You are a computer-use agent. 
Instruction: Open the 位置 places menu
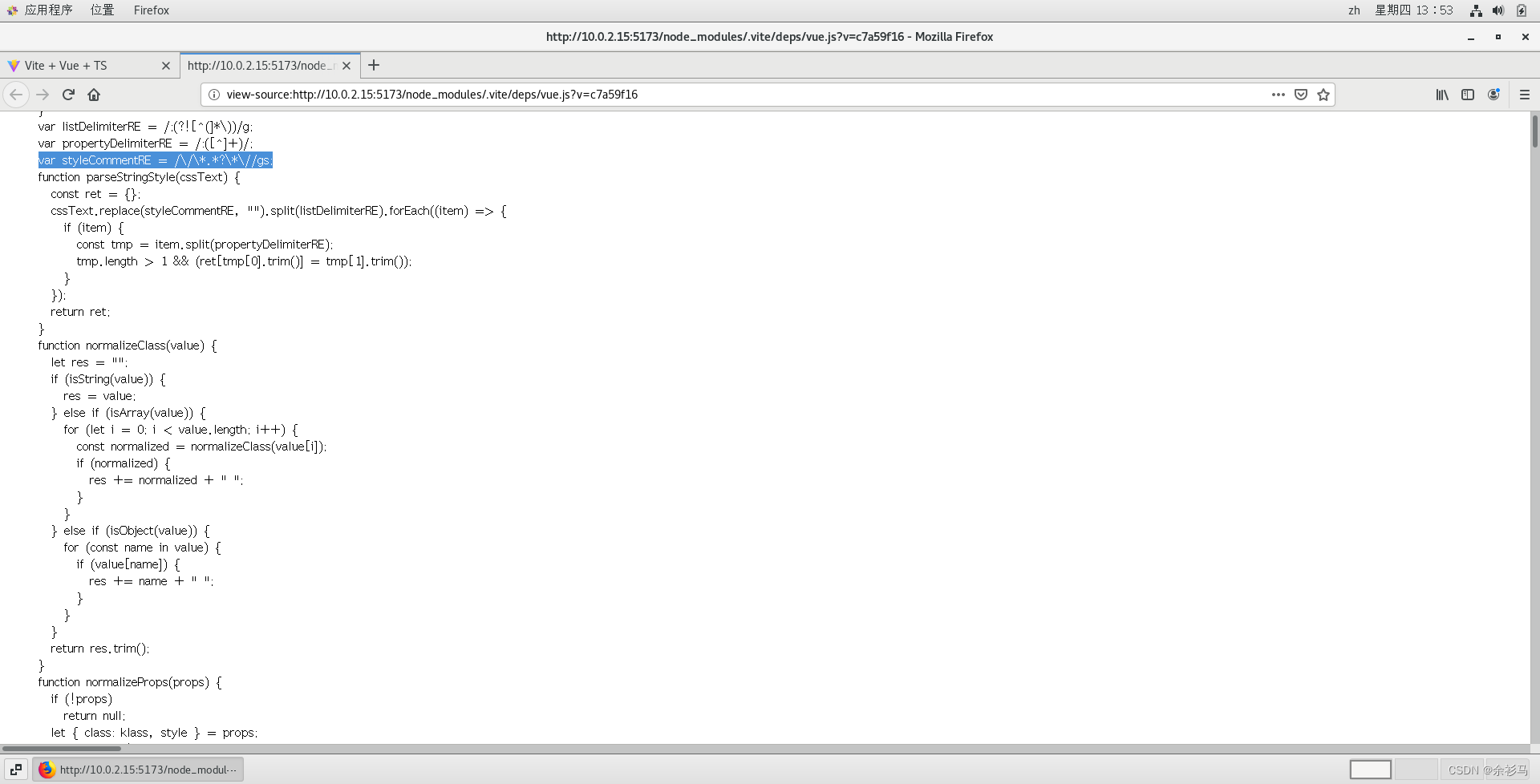tap(102, 10)
